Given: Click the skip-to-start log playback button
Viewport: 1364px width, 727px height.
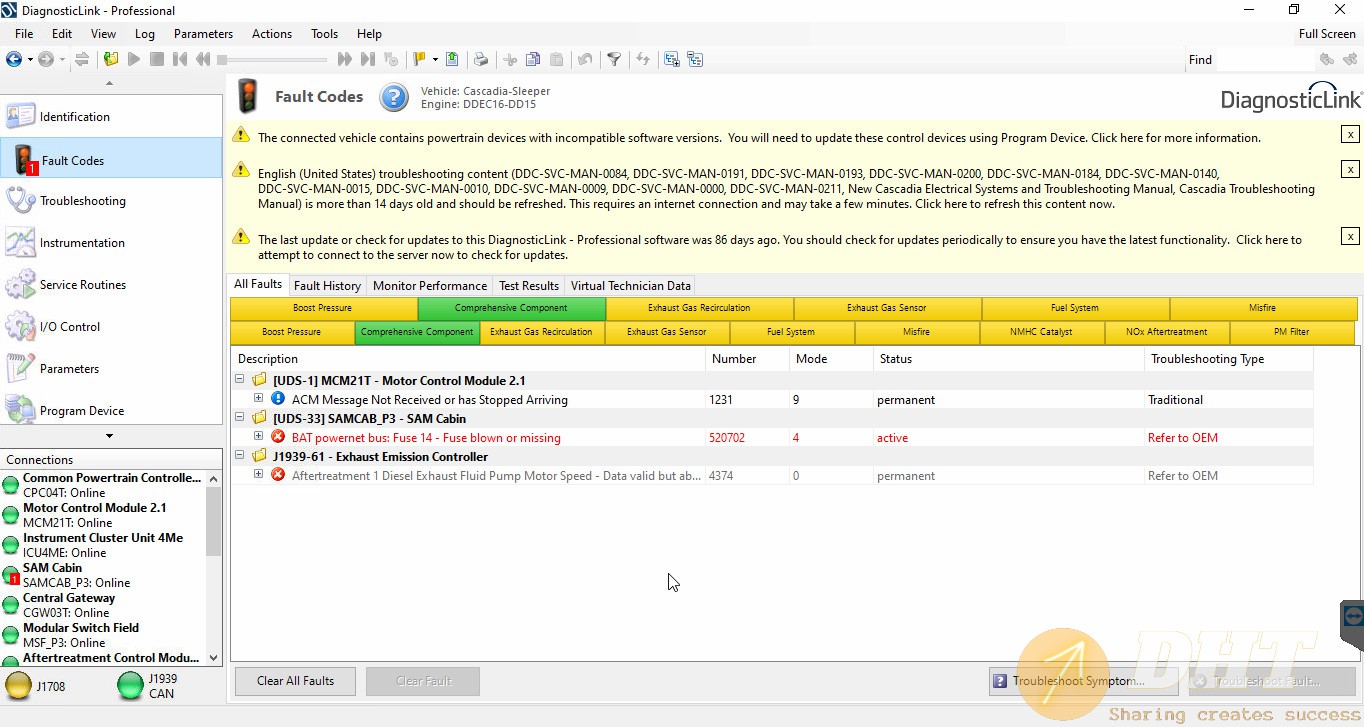Looking at the screenshot, I should point(180,59).
